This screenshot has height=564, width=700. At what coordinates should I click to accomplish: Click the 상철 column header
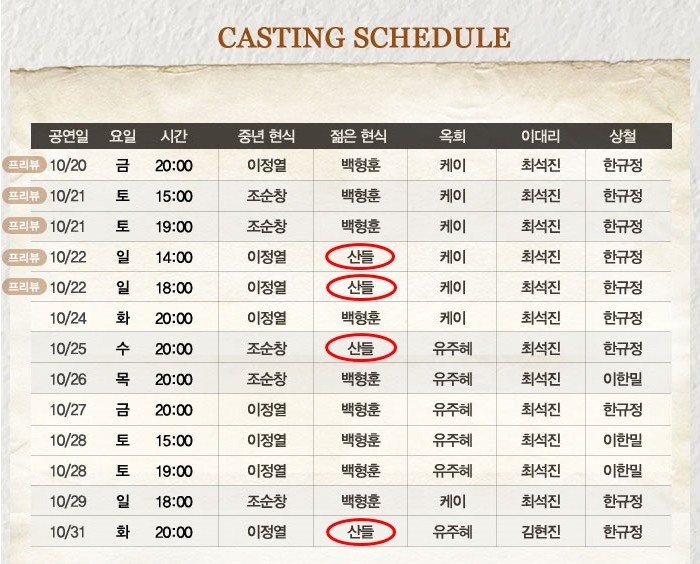coord(622,136)
